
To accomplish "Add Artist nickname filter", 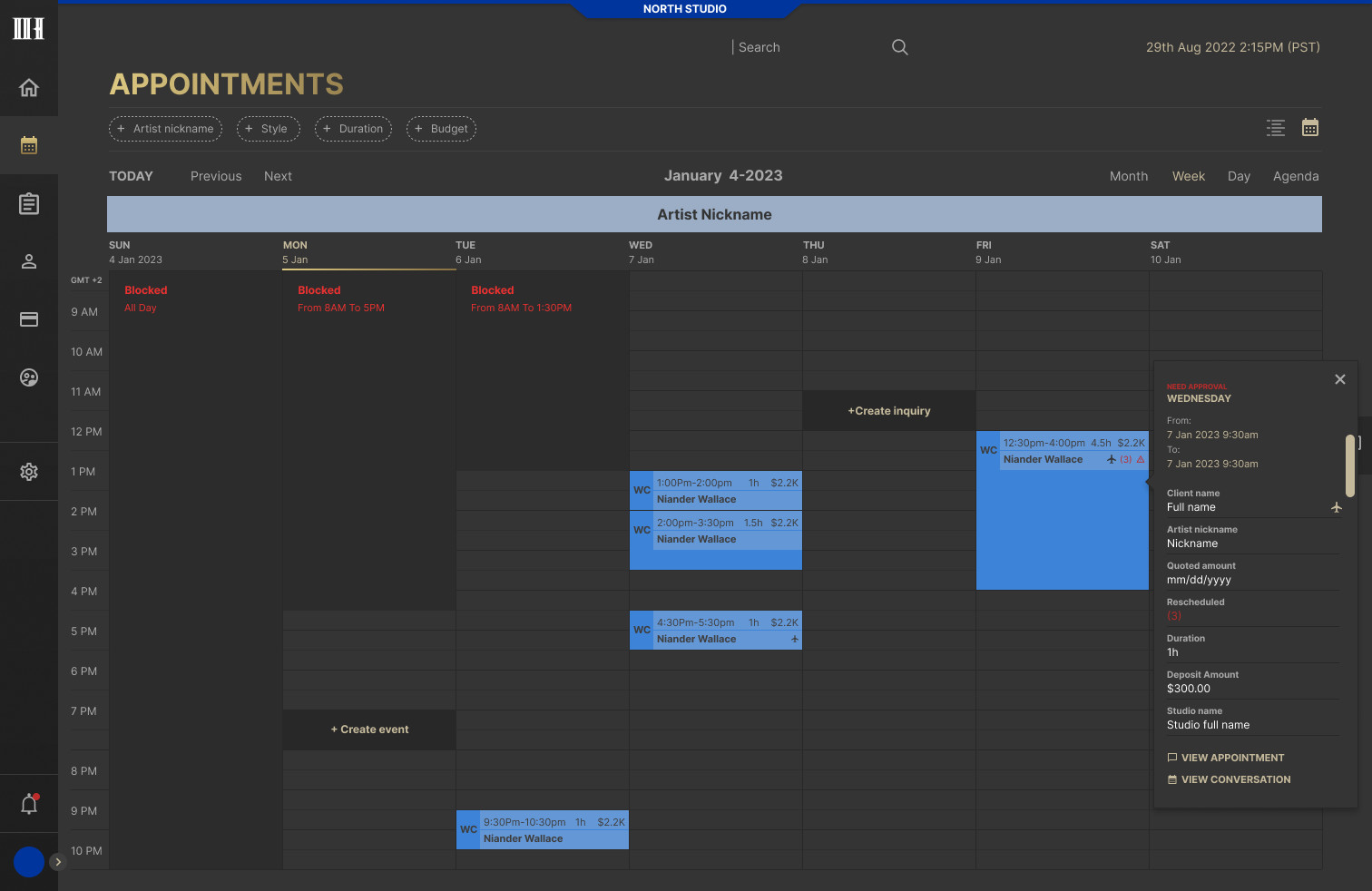I will (166, 129).
